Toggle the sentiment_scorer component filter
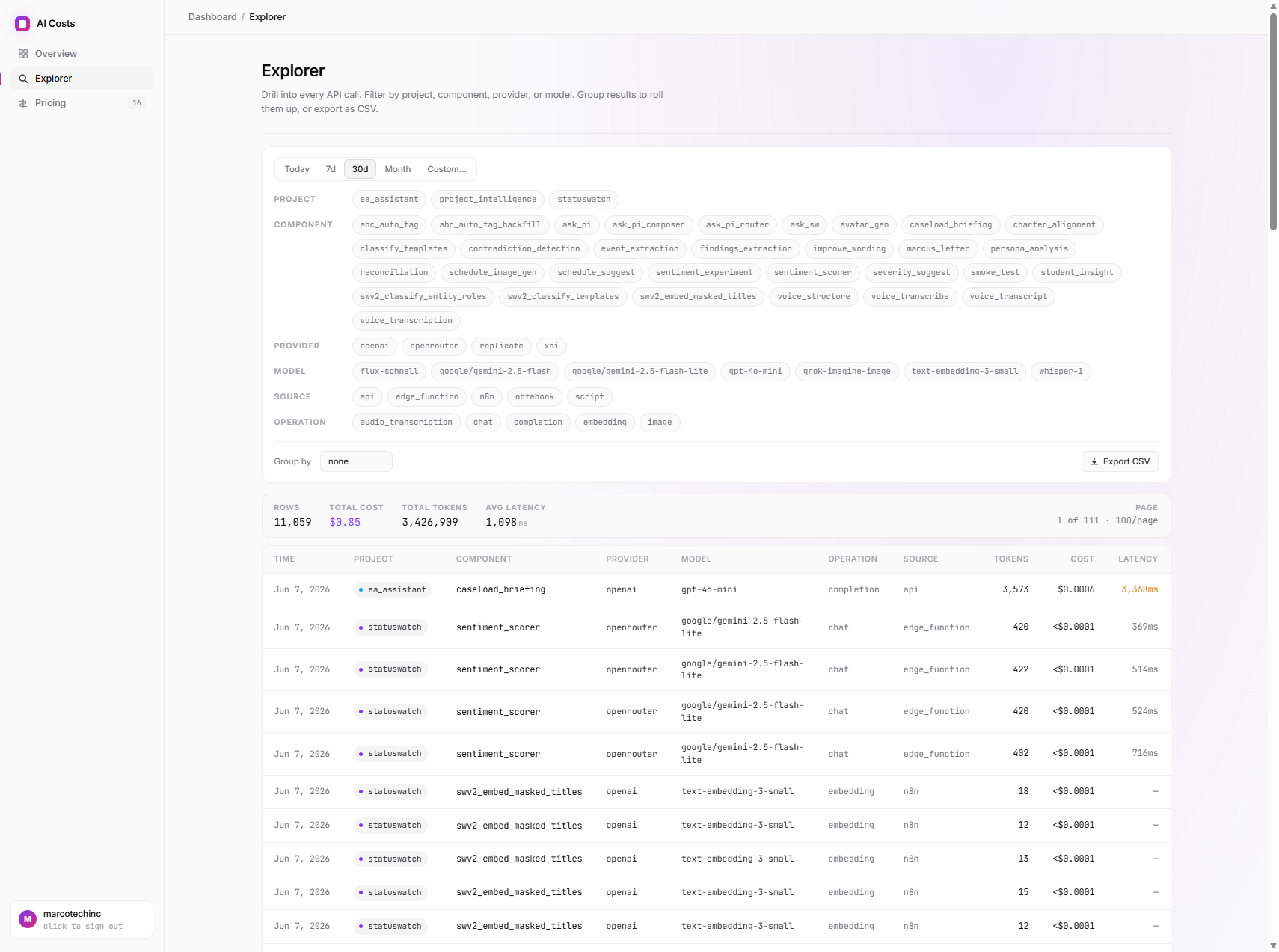 coord(813,273)
